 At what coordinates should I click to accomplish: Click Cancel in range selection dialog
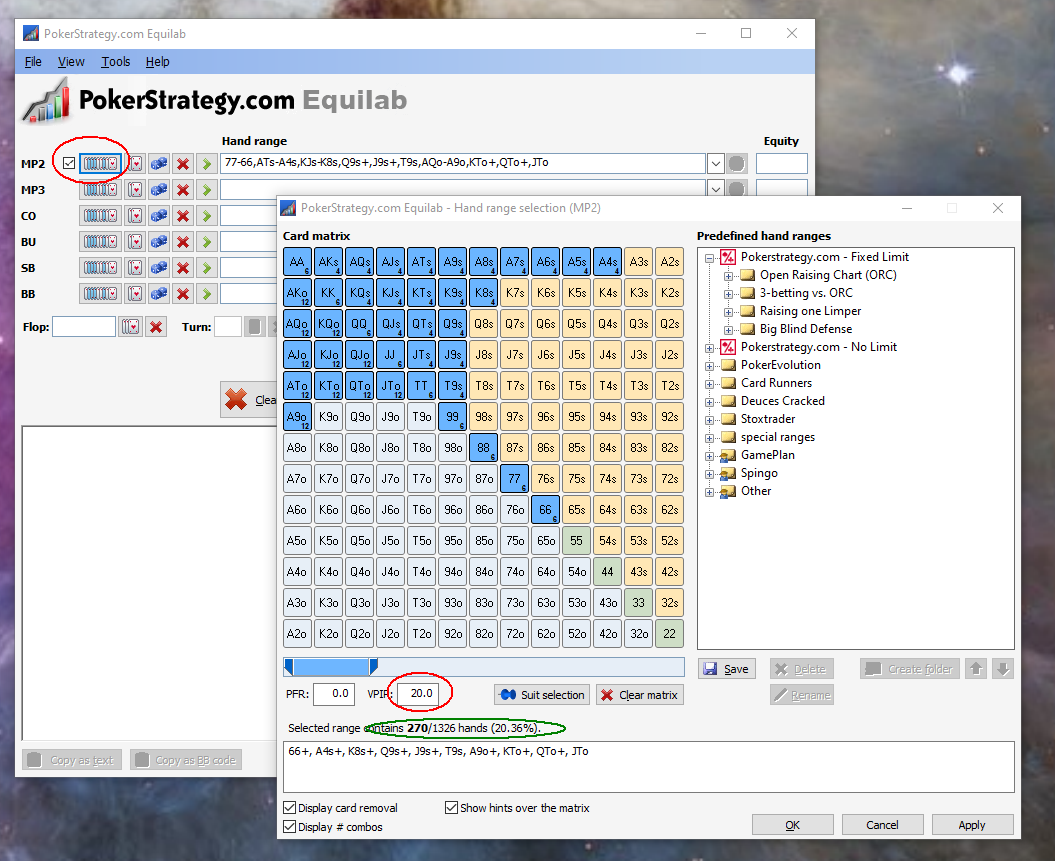[882, 825]
